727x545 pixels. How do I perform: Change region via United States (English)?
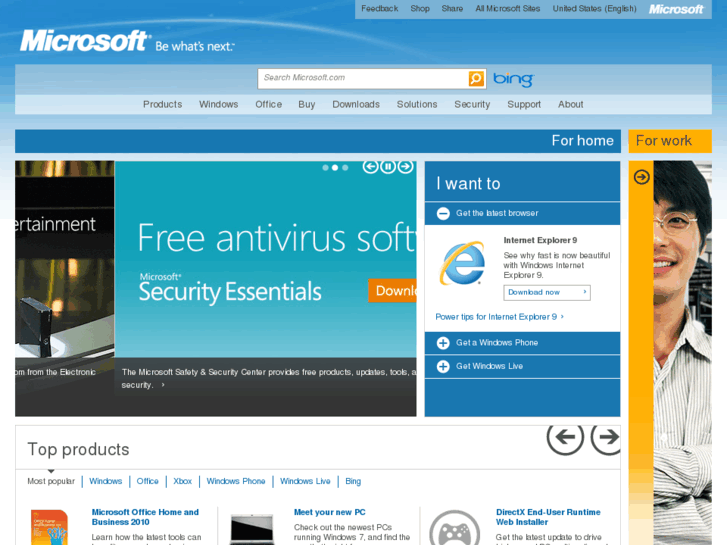pyautogui.click(x=594, y=9)
